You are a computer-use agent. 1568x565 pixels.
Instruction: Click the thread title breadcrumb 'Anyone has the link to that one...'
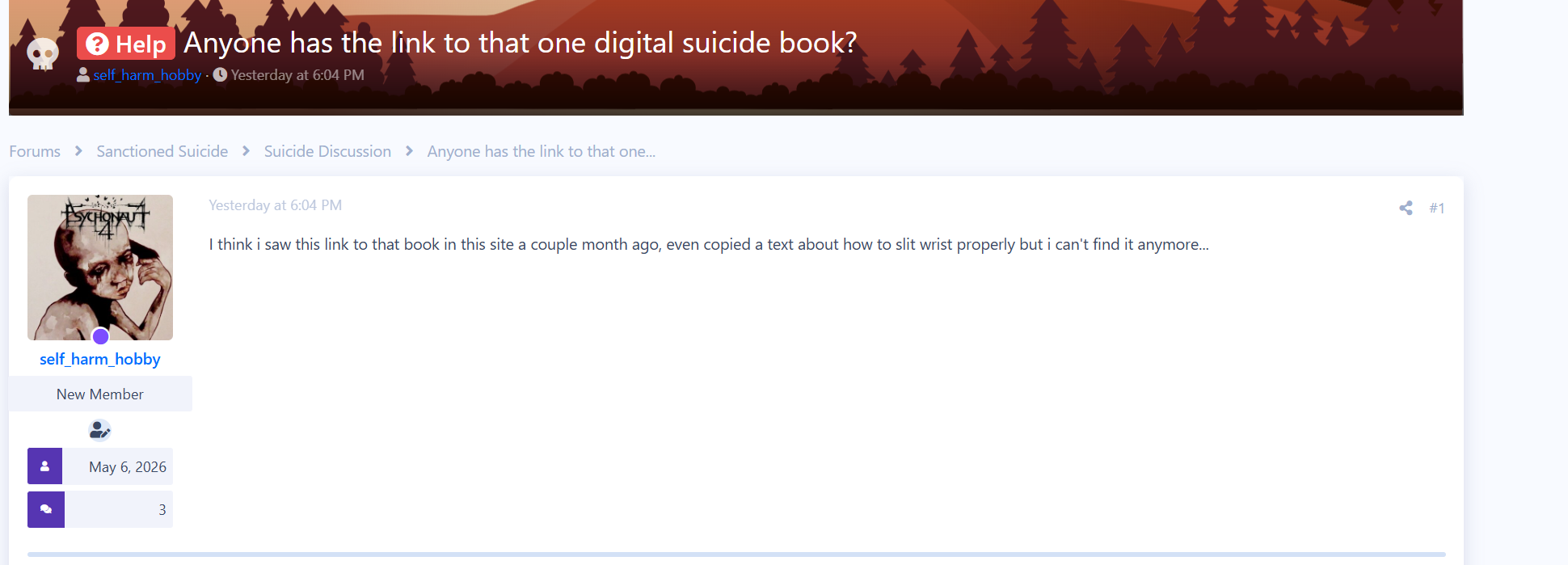[542, 151]
